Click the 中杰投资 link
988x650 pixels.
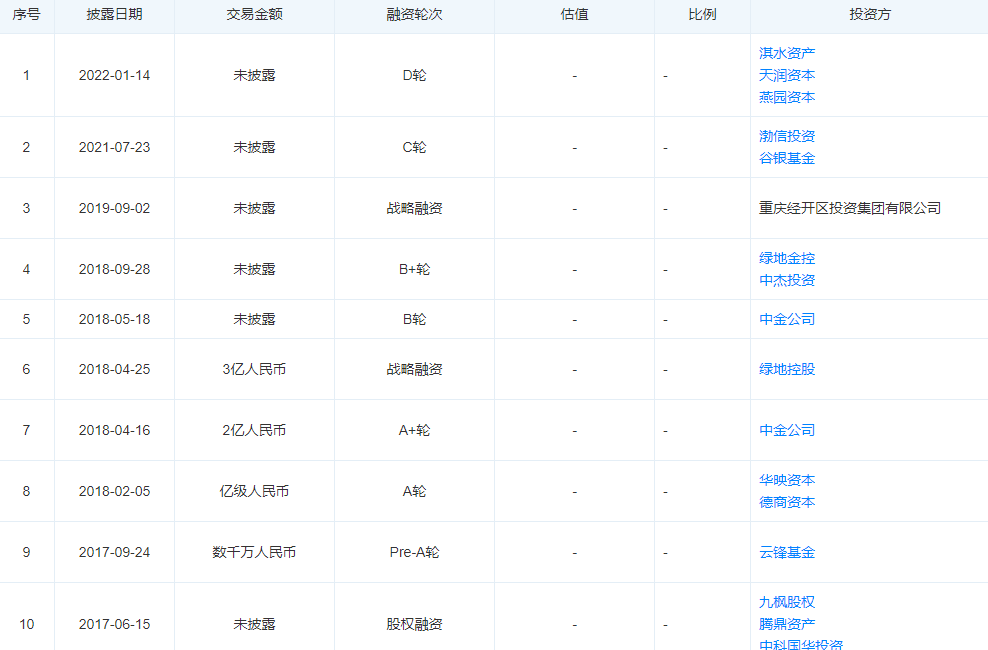pyautogui.click(x=786, y=280)
